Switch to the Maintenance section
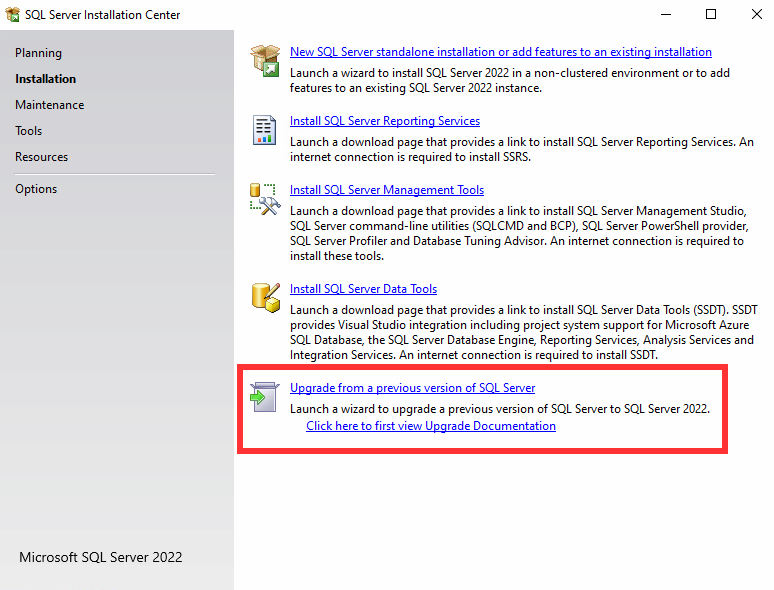The image size is (774, 590). [x=49, y=105]
